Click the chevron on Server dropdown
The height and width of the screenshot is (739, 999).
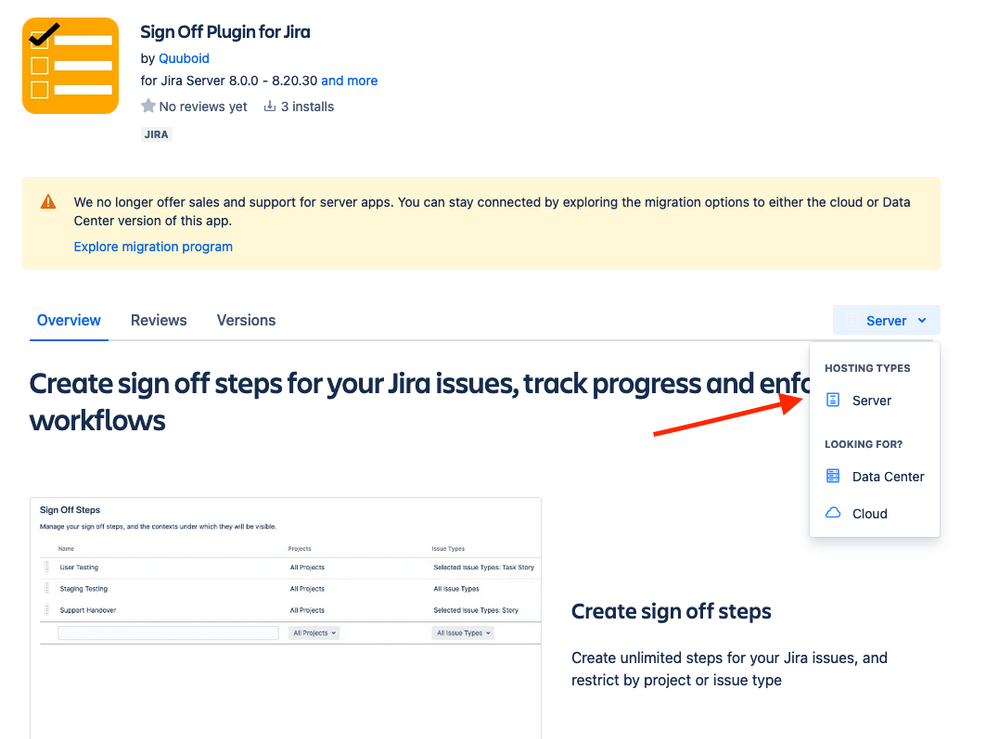click(x=922, y=320)
